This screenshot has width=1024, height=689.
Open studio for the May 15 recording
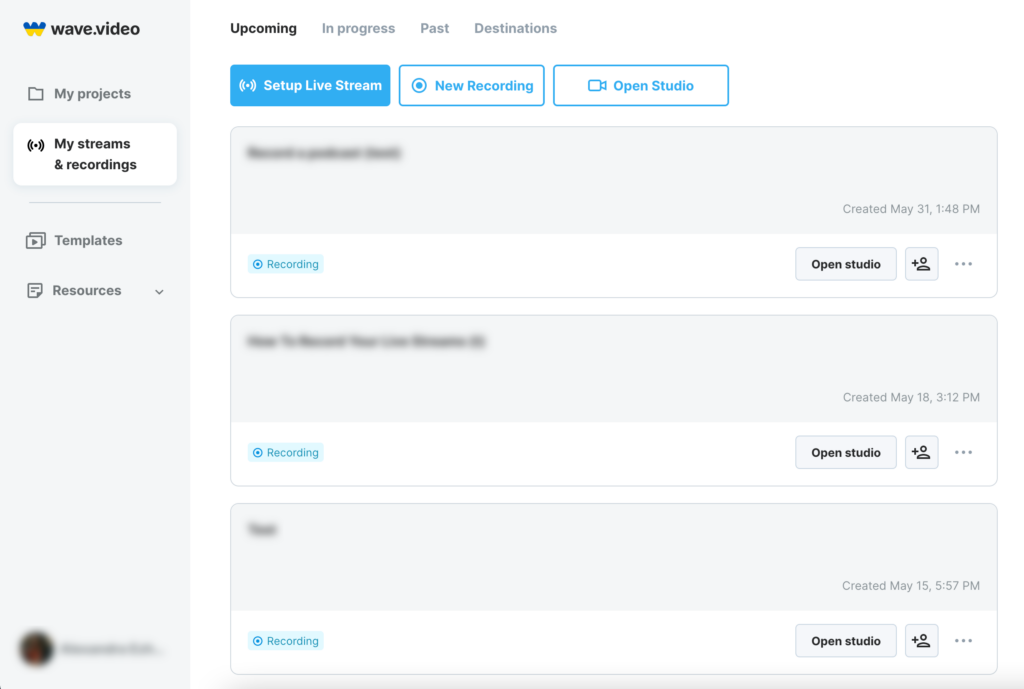(x=846, y=641)
